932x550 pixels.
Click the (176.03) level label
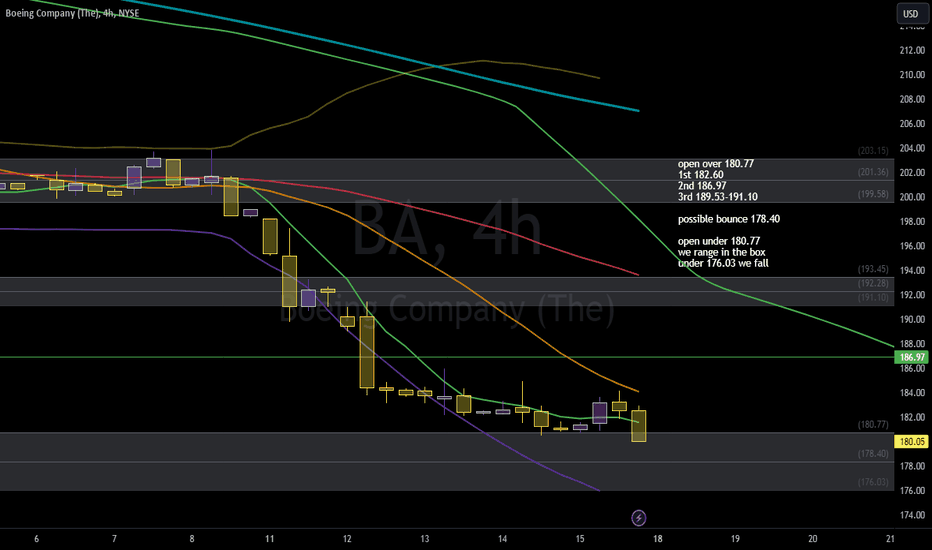(x=873, y=482)
